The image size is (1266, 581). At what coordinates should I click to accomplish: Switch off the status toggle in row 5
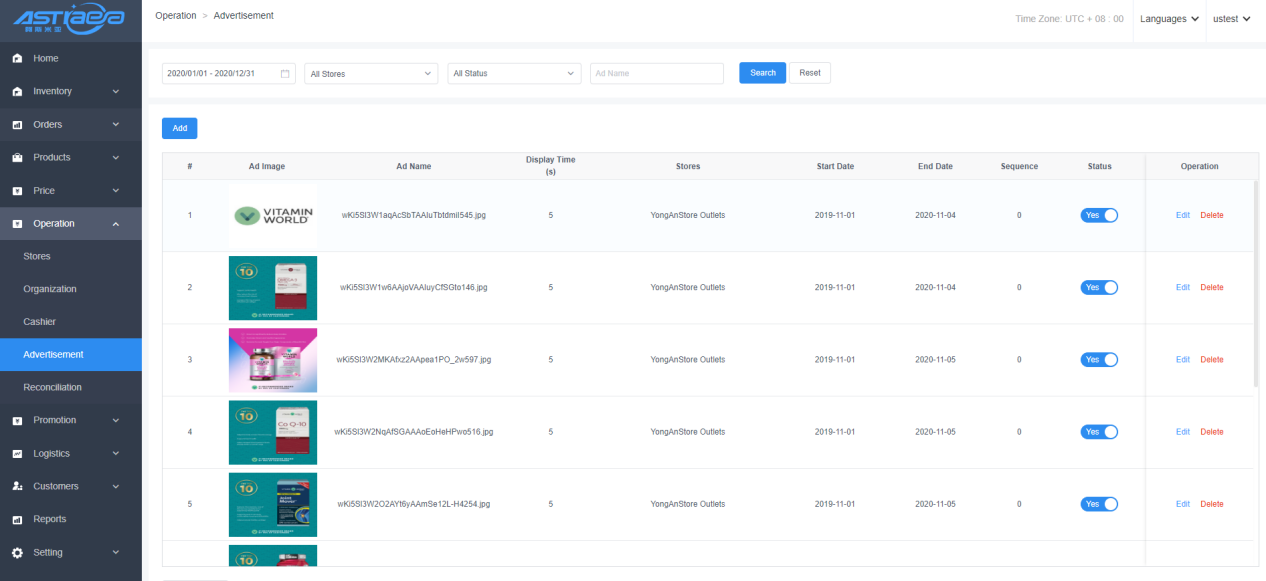click(x=1098, y=504)
